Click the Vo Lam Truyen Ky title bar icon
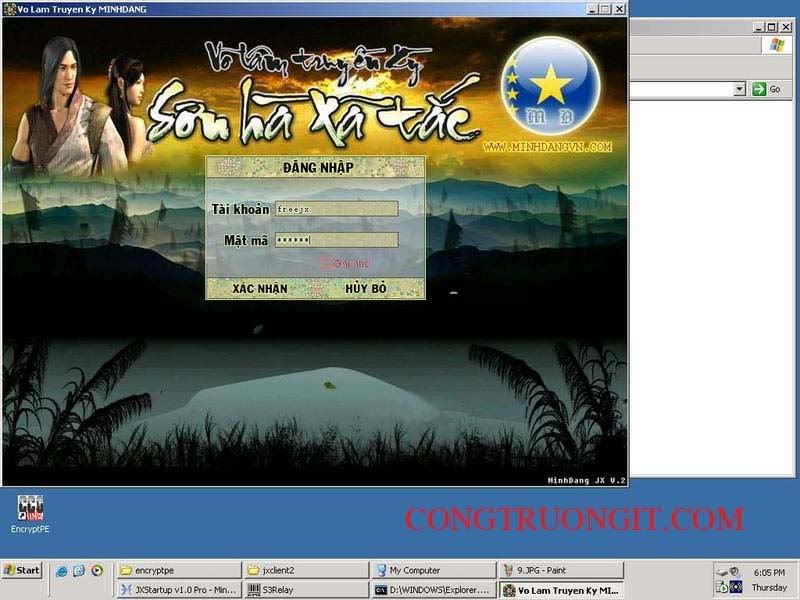 click(x=9, y=9)
